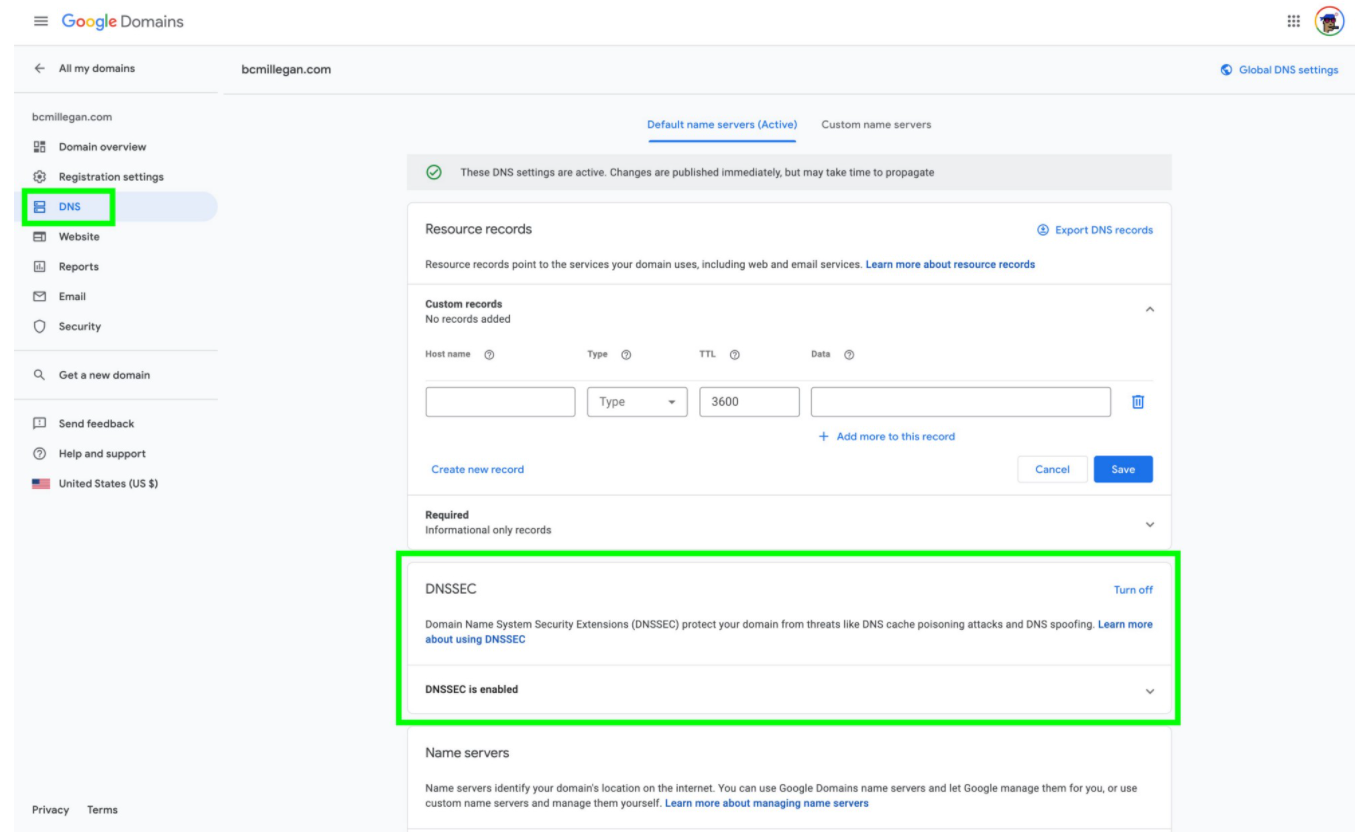Viewport: 1365px width, 832px height.
Task: Open Learn more about resource records
Action: tap(950, 265)
